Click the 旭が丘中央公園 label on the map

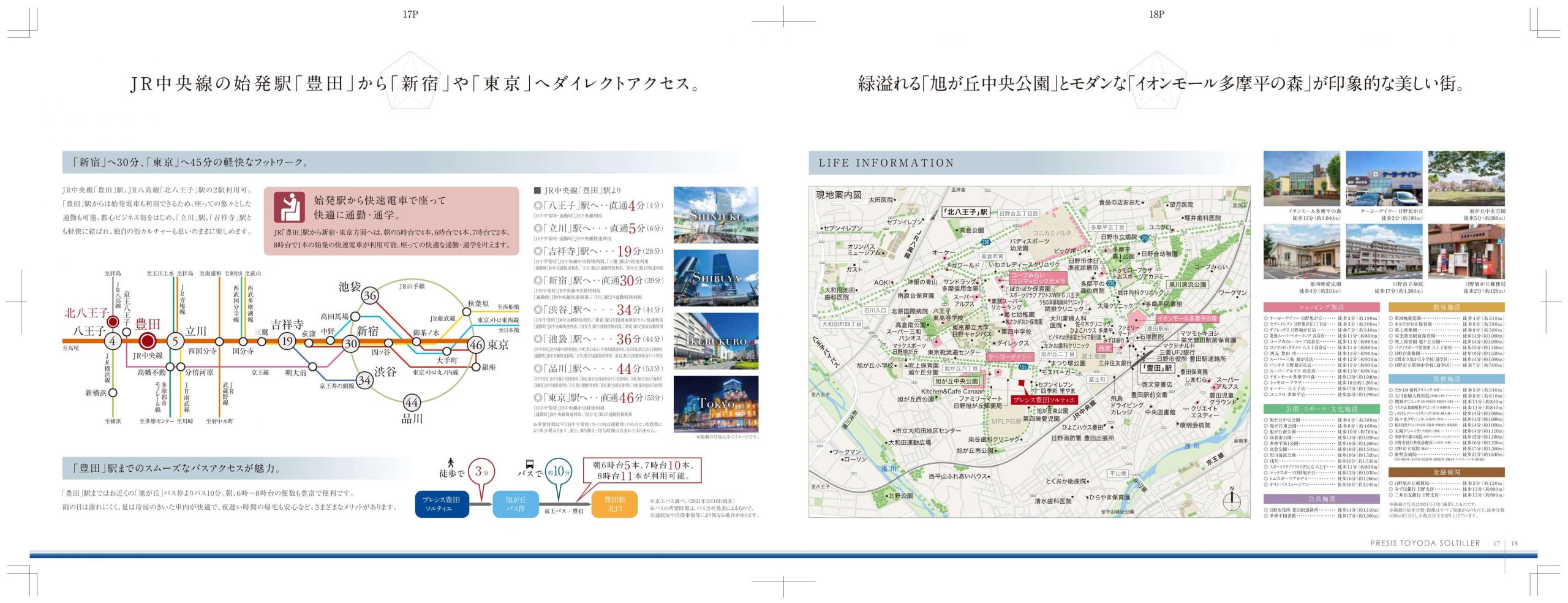coord(957,381)
